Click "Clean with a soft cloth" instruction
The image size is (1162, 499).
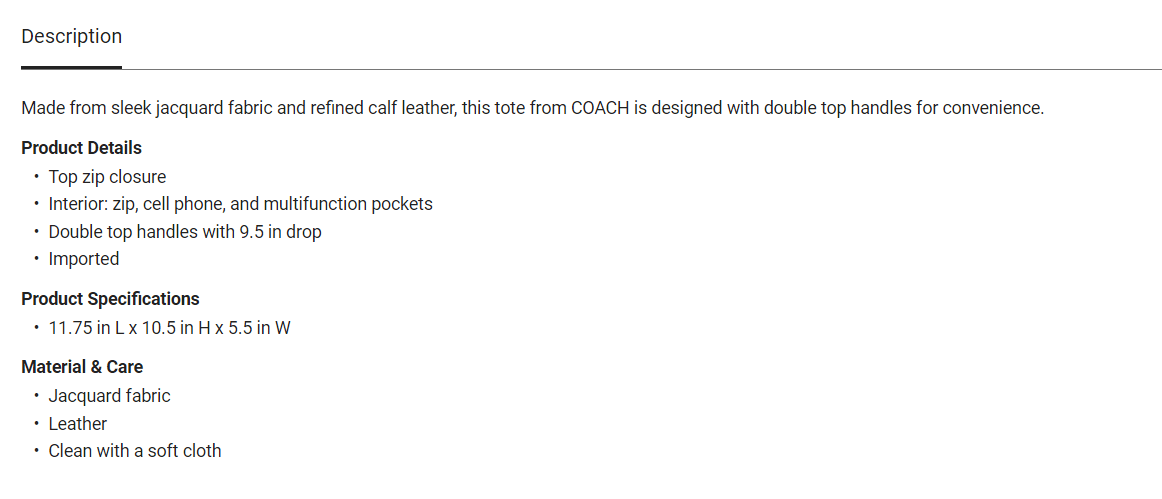pos(135,451)
